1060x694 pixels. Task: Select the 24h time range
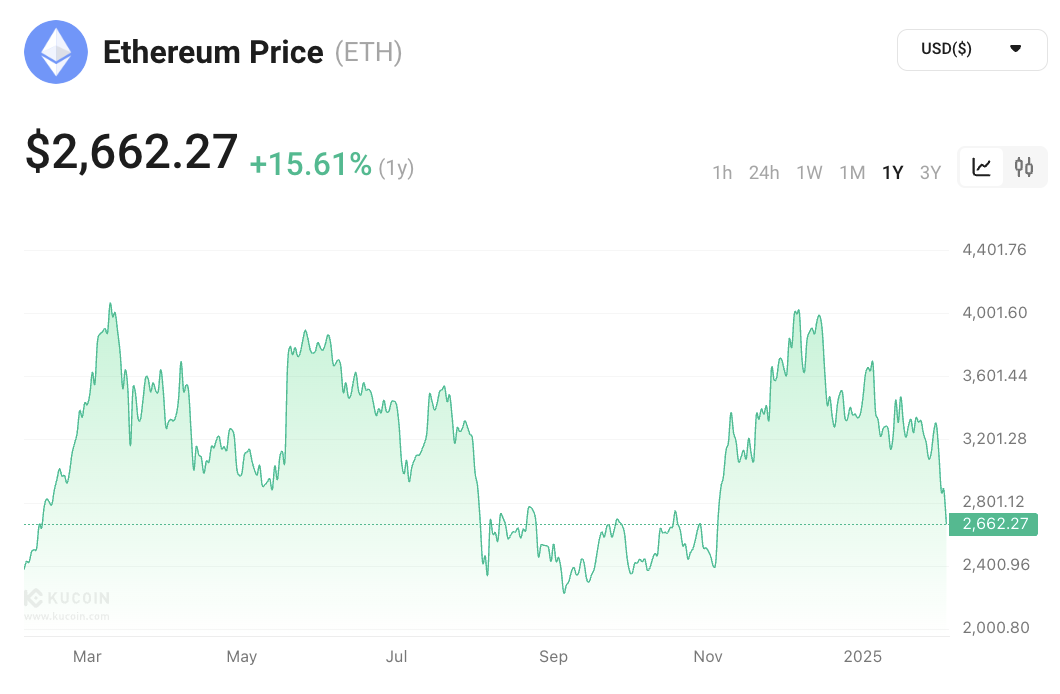point(764,172)
